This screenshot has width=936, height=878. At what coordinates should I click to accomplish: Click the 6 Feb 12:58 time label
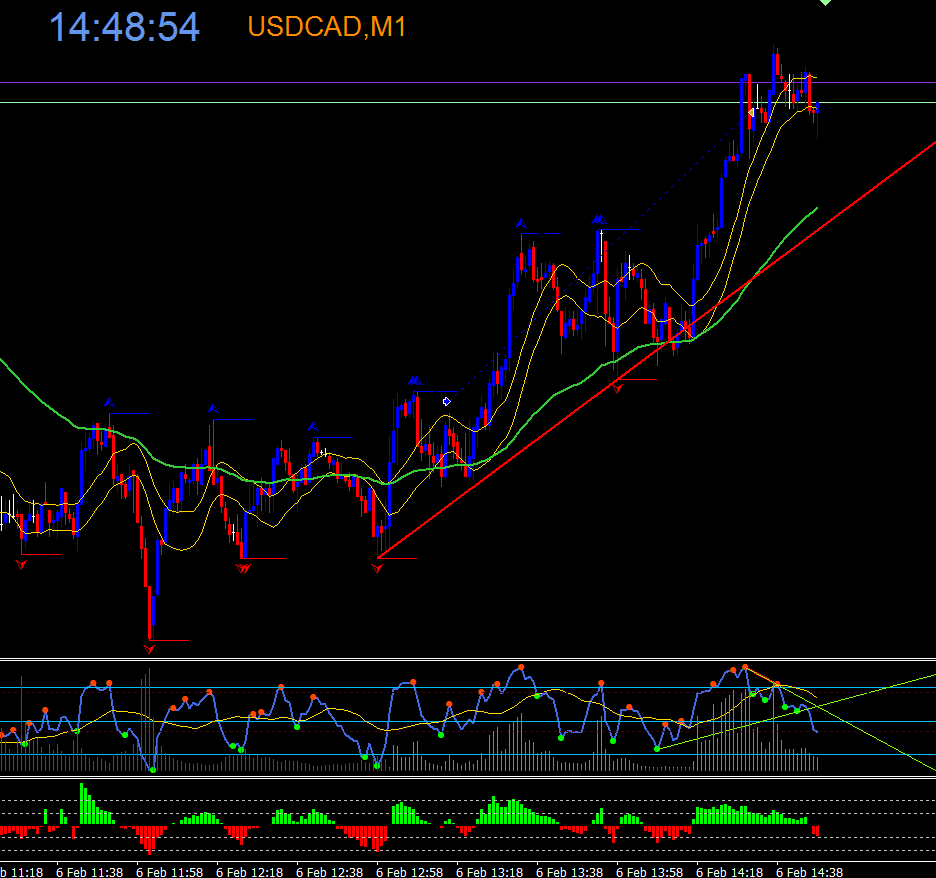click(410, 872)
